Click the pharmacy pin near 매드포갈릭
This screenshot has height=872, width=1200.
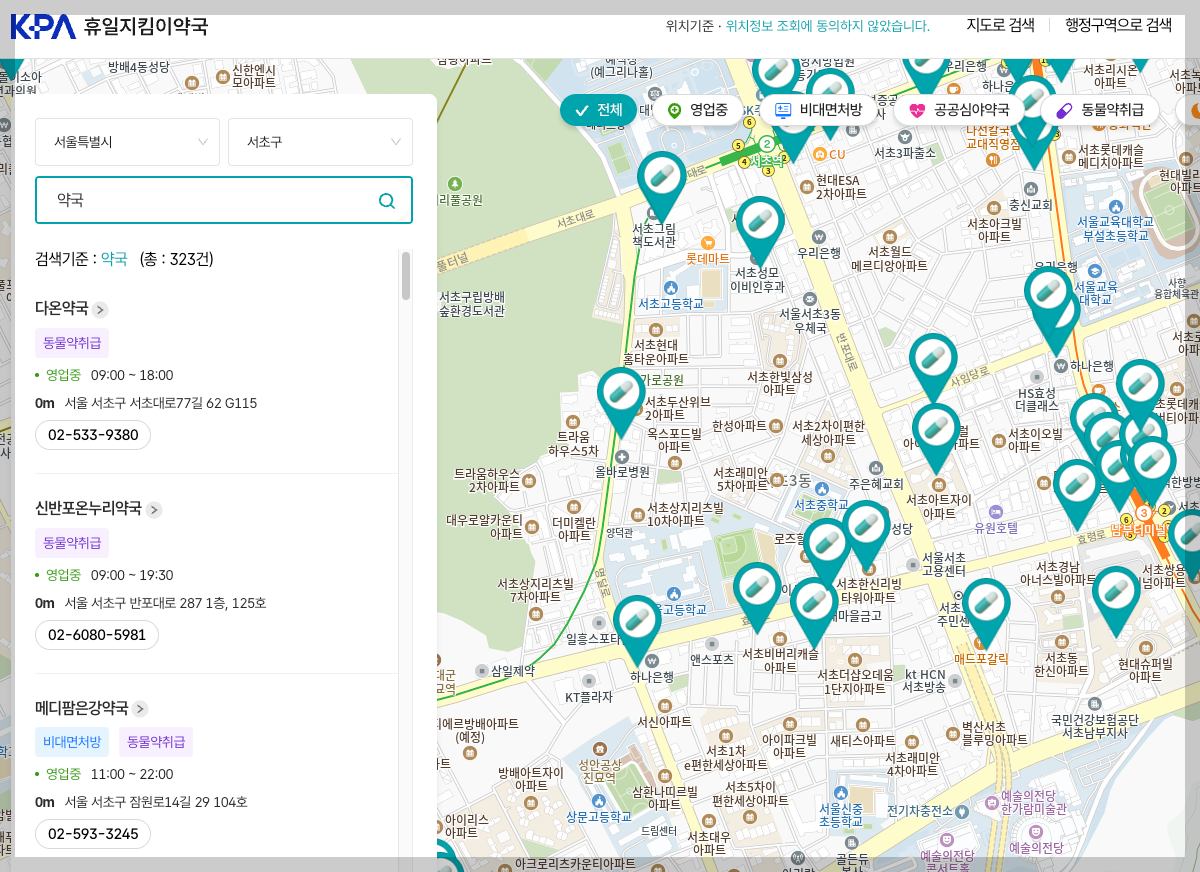pos(985,603)
